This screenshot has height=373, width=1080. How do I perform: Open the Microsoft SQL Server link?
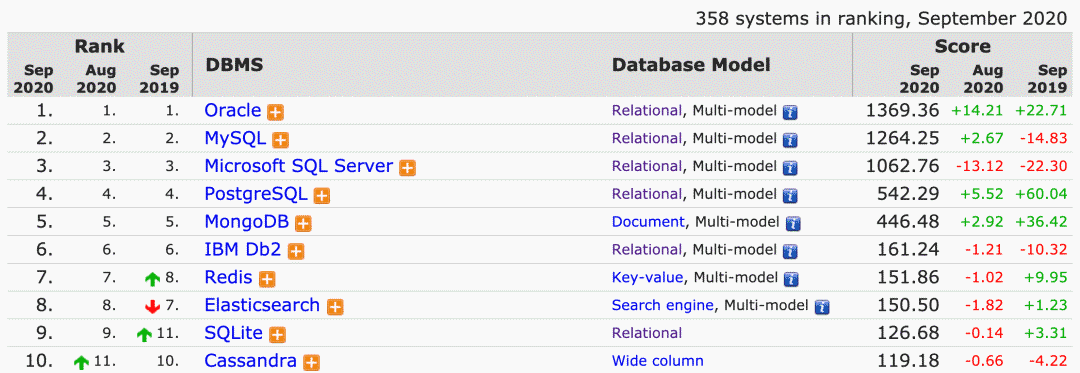299,167
